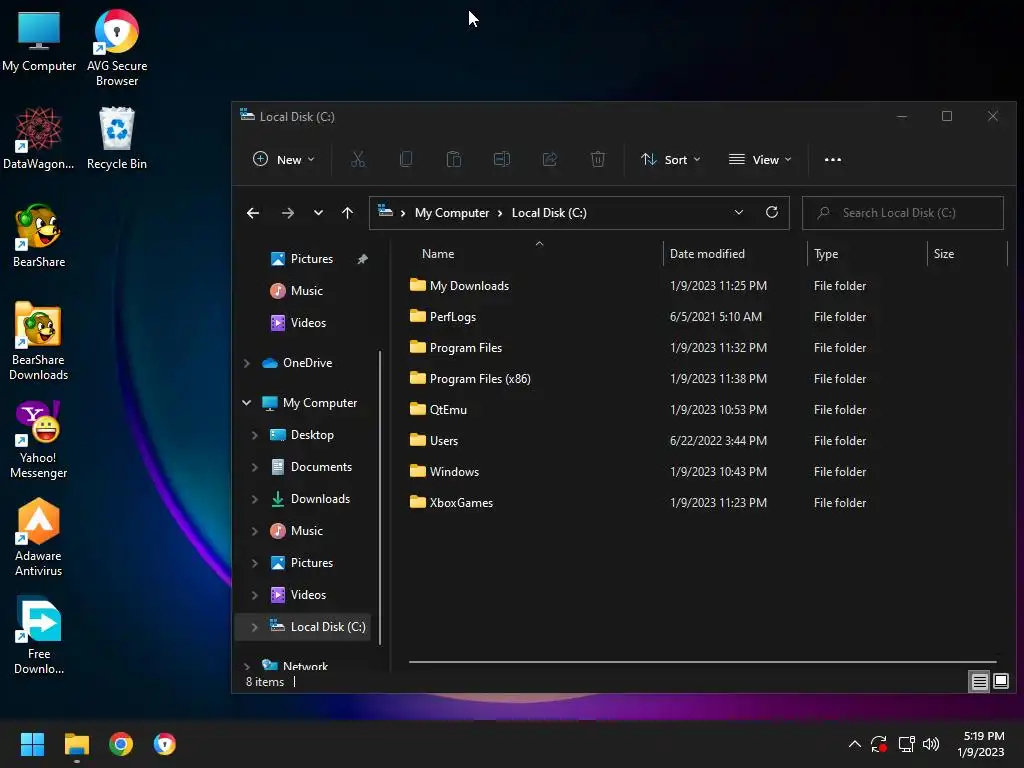Click the file list horizontal scrollbar
This screenshot has height=768, width=1024.
pos(703,662)
